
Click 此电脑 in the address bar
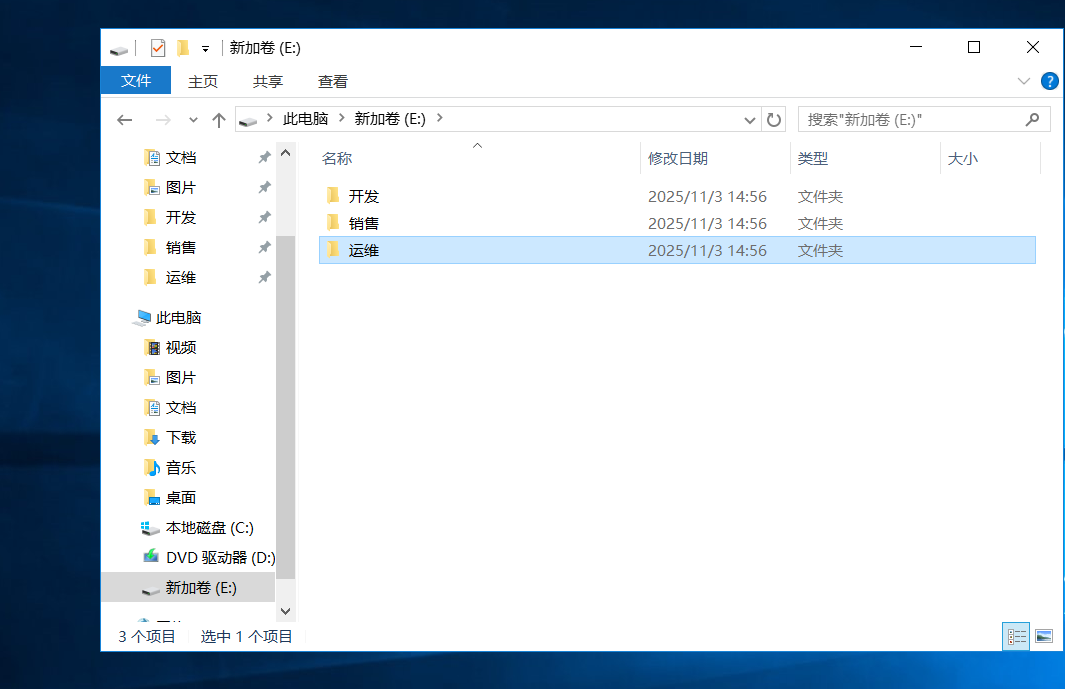tap(306, 119)
